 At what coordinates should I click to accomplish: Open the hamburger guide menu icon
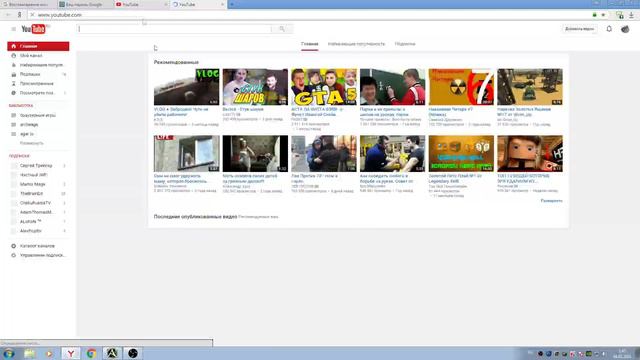tap(13, 29)
